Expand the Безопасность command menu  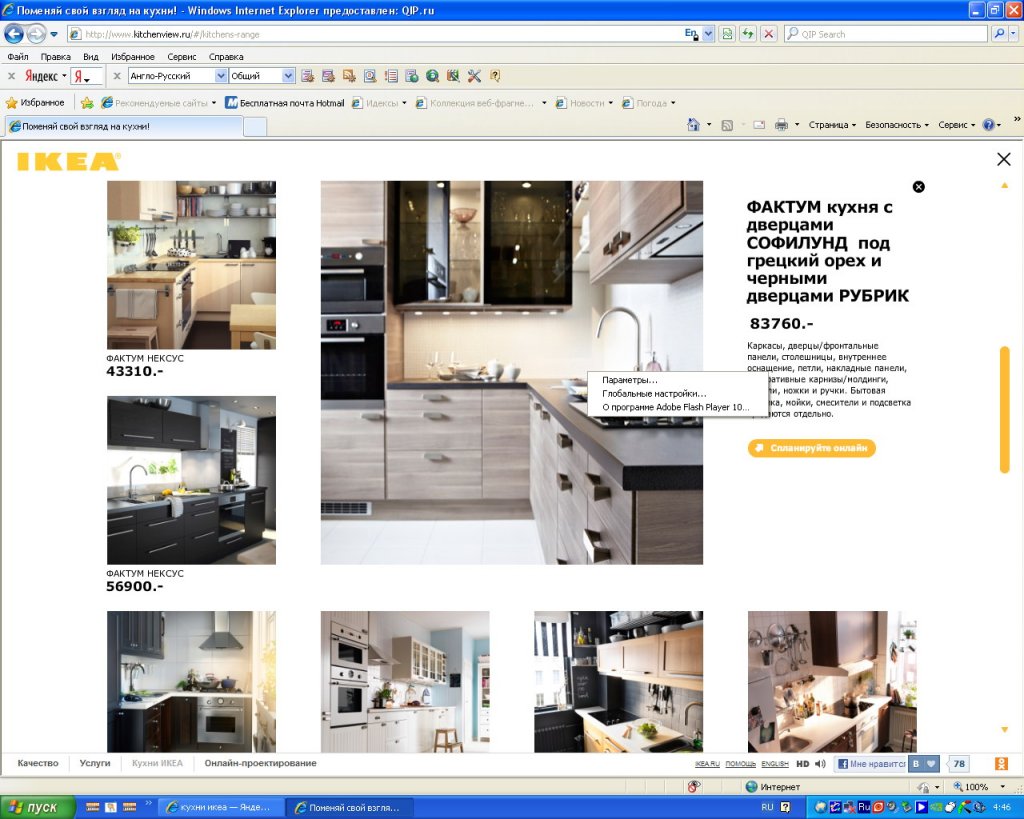point(897,125)
